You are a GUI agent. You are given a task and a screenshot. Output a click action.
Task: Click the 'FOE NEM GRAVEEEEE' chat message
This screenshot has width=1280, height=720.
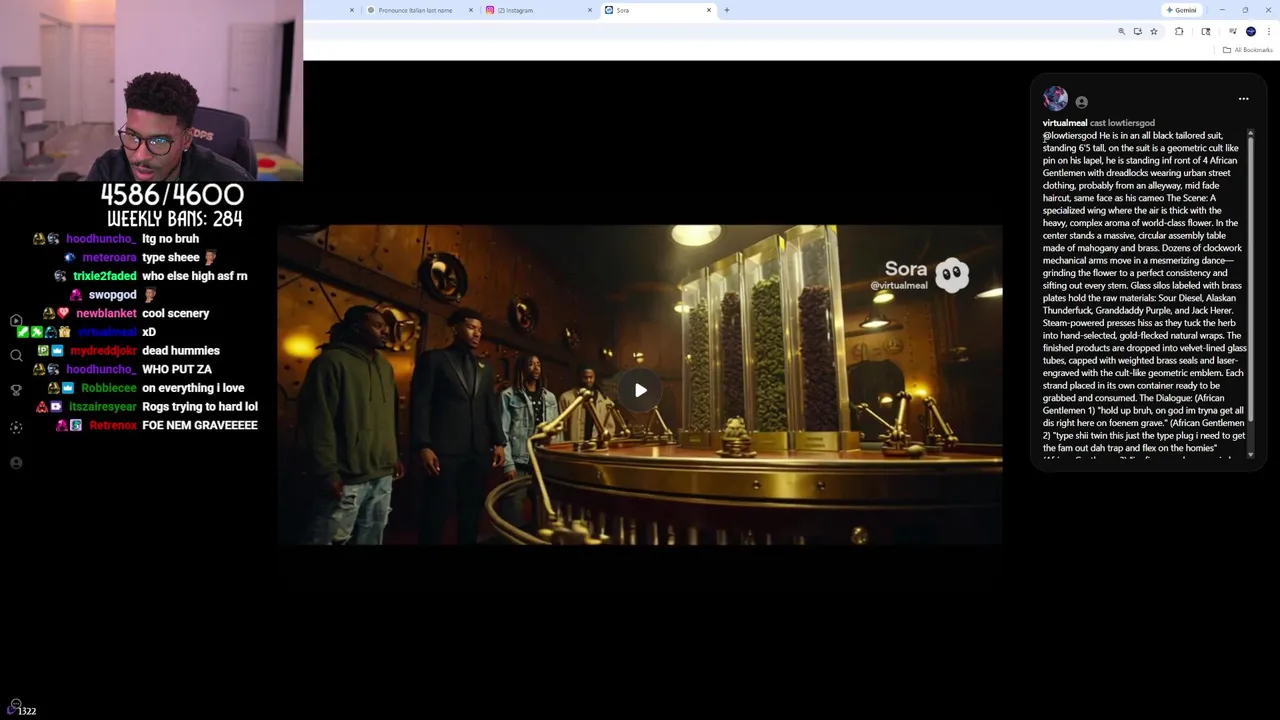(200, 426)
